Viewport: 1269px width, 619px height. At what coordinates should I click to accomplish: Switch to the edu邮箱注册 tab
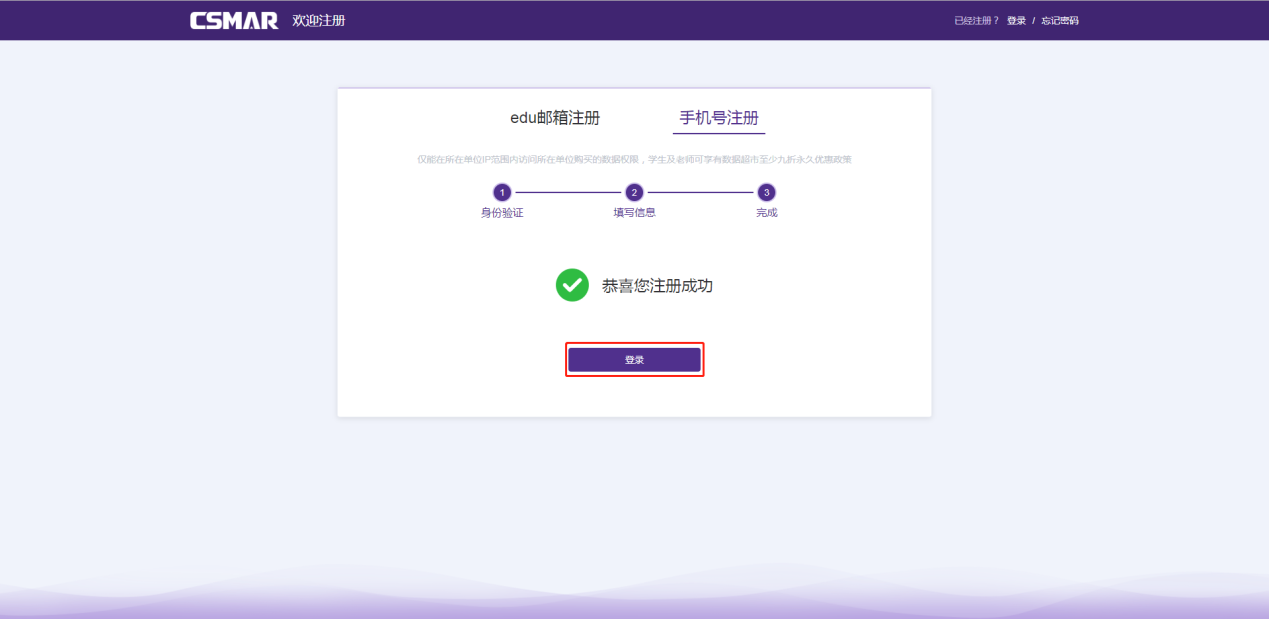(555, 118)
